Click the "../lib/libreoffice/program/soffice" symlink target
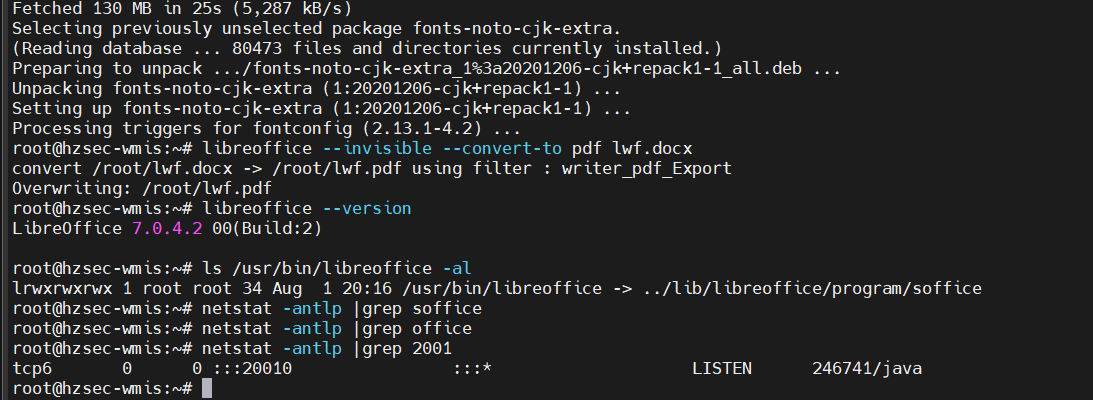The image size is (1093, 400). pyautogui.click(x=812, y=288)
